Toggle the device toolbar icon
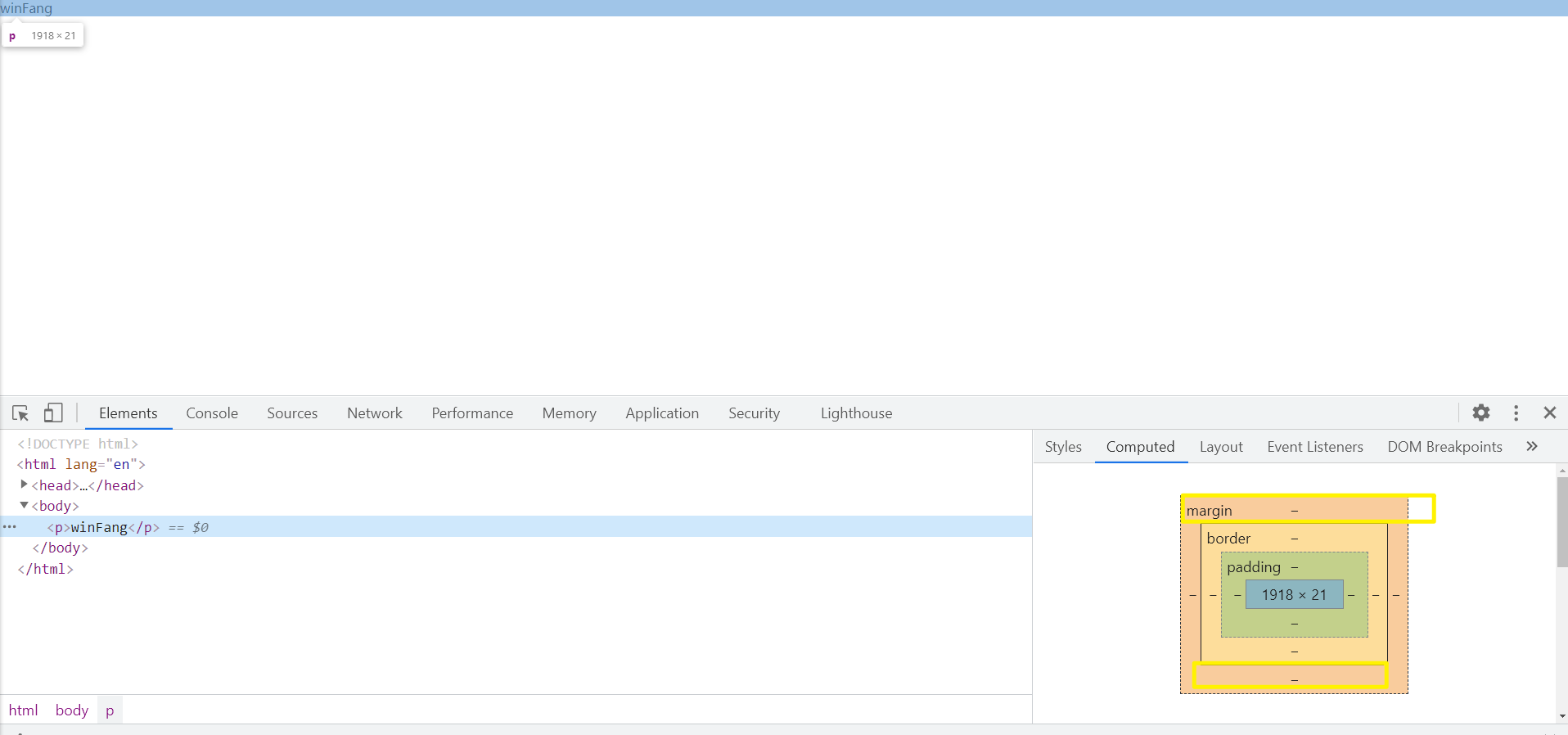Image resolution: width=1568 pixels, height=735 pixels. click(53, 413)
